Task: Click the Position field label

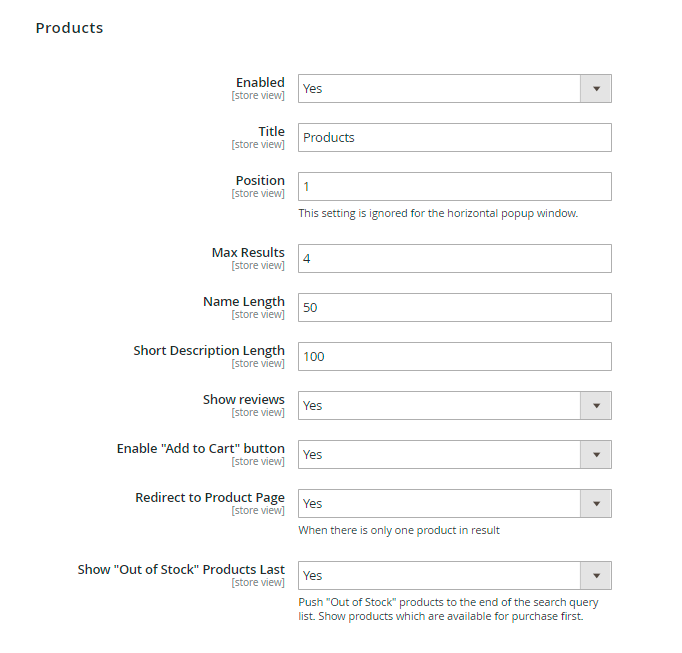Action: click(x=260, y=180)
